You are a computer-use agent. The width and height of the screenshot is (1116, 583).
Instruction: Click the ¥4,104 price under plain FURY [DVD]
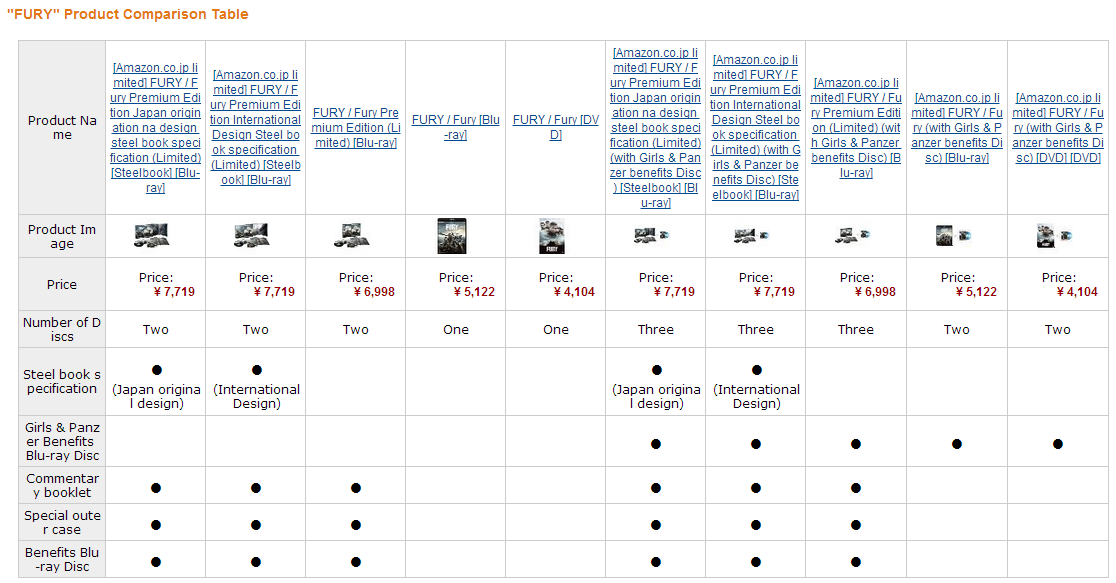pos(574,292)
